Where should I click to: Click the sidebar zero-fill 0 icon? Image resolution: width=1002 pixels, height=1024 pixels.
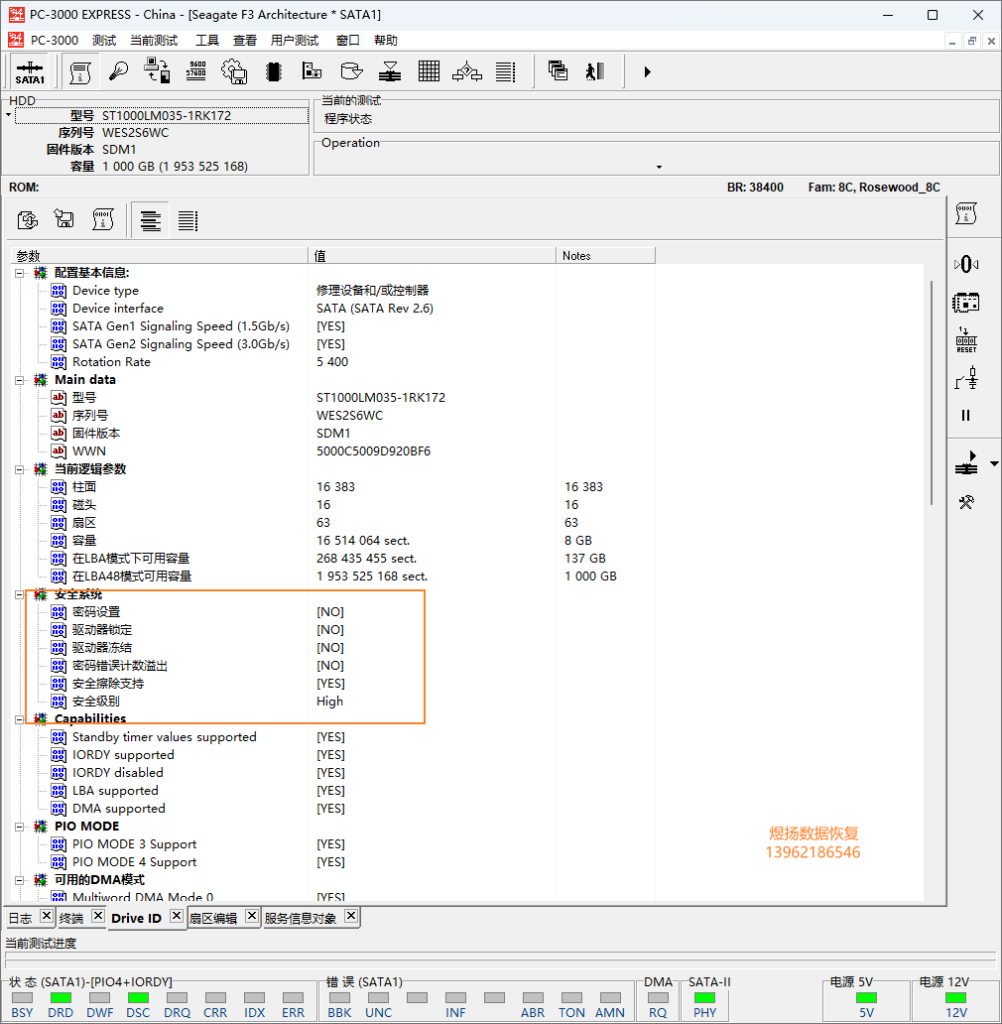point(966,264)
